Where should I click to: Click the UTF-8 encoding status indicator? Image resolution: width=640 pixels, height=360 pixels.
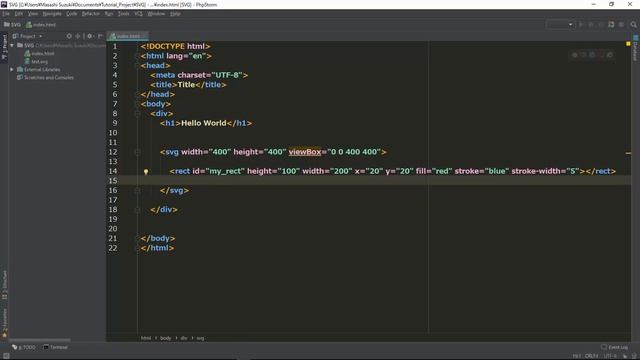point(610,356)
